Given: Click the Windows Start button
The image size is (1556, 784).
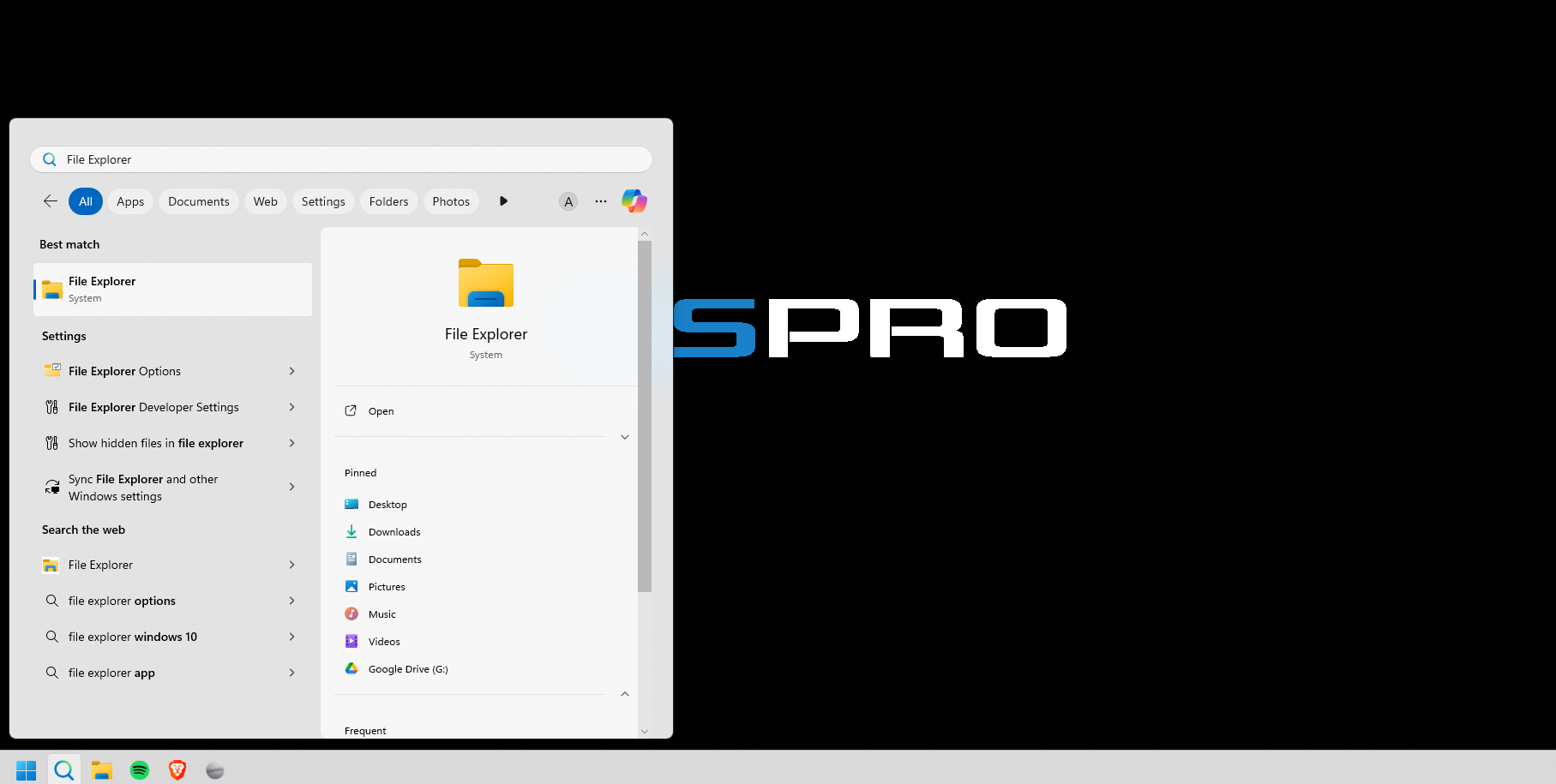Looking at the screenshot, I should coord(27,770).
